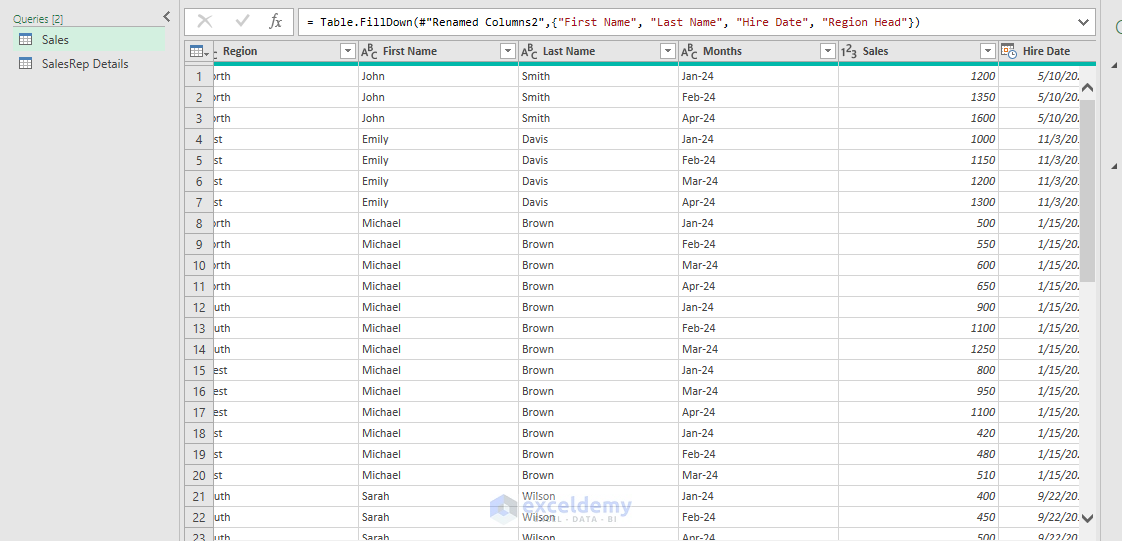Click Sales cell 900
The height and width of the screenshot is (541, 1122).
tap(918, 307)
